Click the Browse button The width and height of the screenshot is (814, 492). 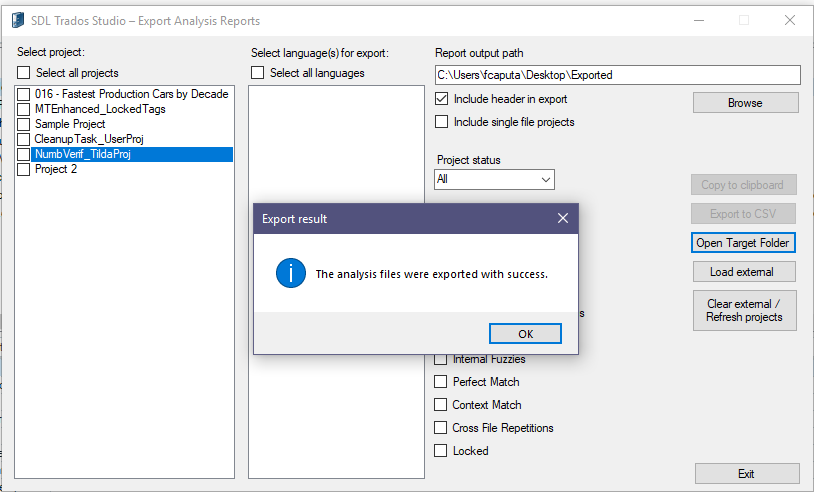click(x=745, y=103)
